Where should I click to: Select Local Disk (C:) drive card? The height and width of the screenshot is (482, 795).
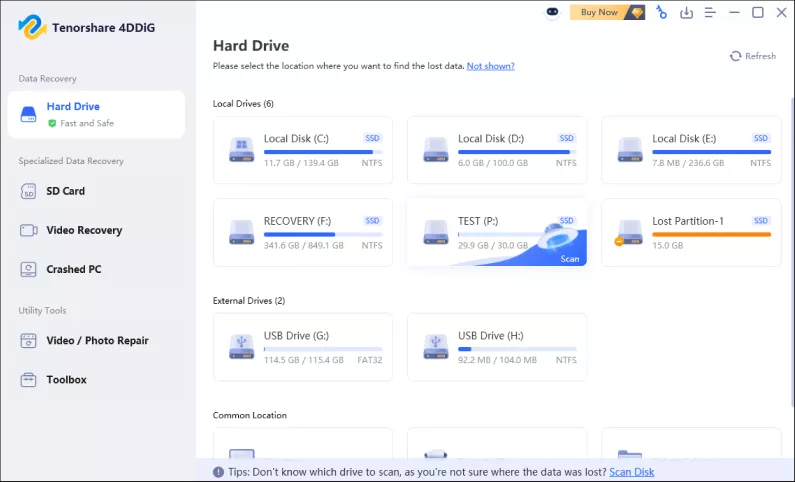[303, 150]
